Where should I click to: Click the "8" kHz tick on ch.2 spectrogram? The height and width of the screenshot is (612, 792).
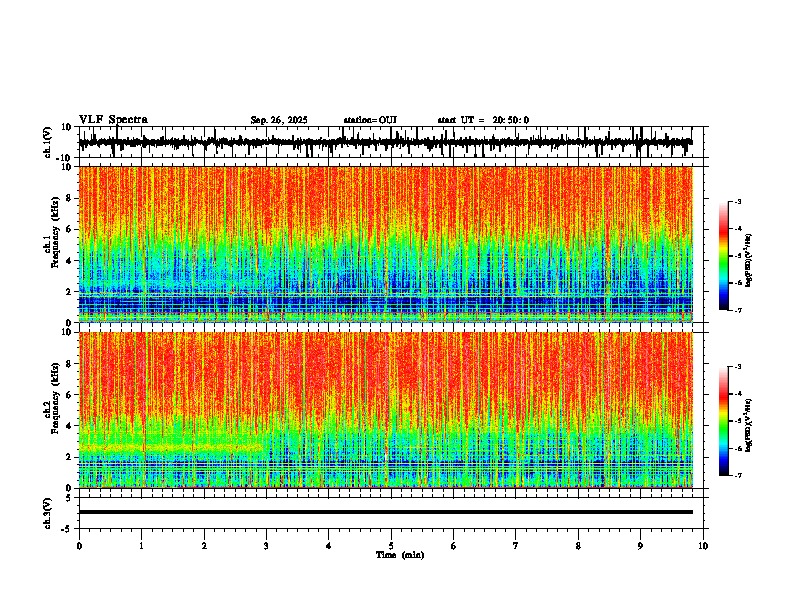[69, 364]
